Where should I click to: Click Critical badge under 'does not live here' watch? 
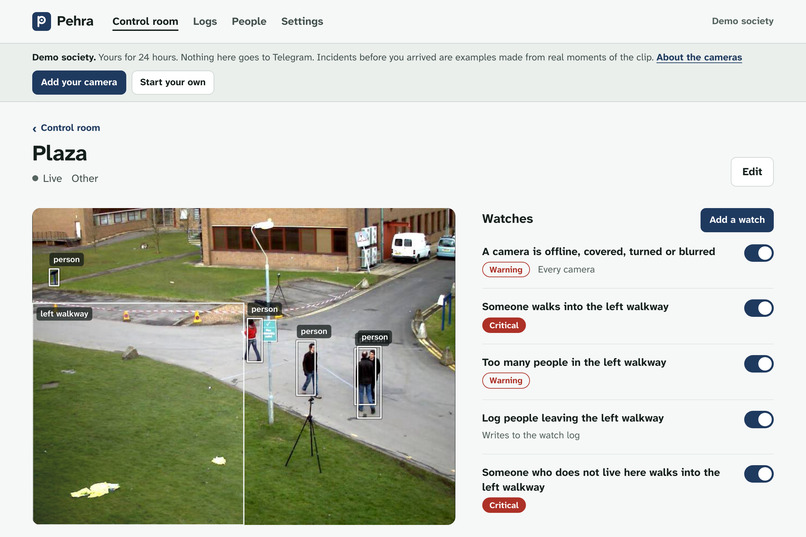coord(504,505)
